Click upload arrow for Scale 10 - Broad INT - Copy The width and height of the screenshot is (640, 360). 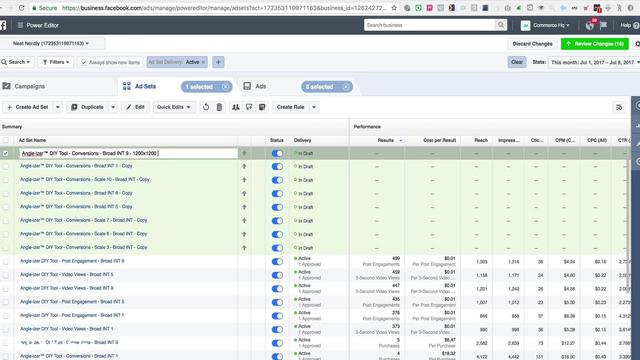[244, 180]
